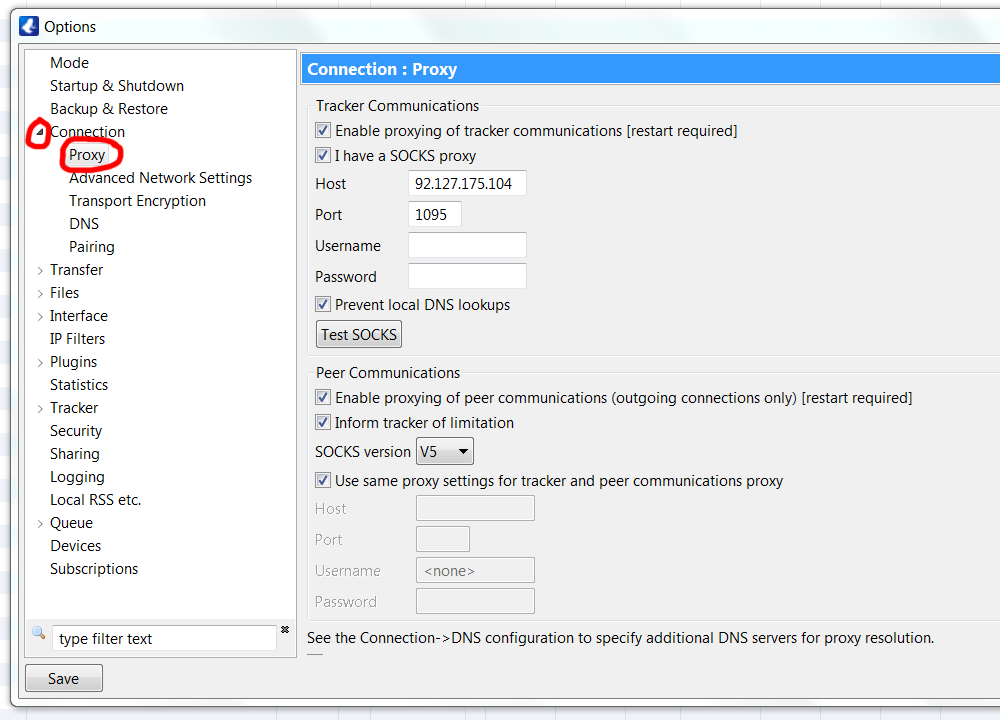The height and width of the screenshot is (720, 1000).
Task: Open the Statistics settings
Action: point(79,385)
